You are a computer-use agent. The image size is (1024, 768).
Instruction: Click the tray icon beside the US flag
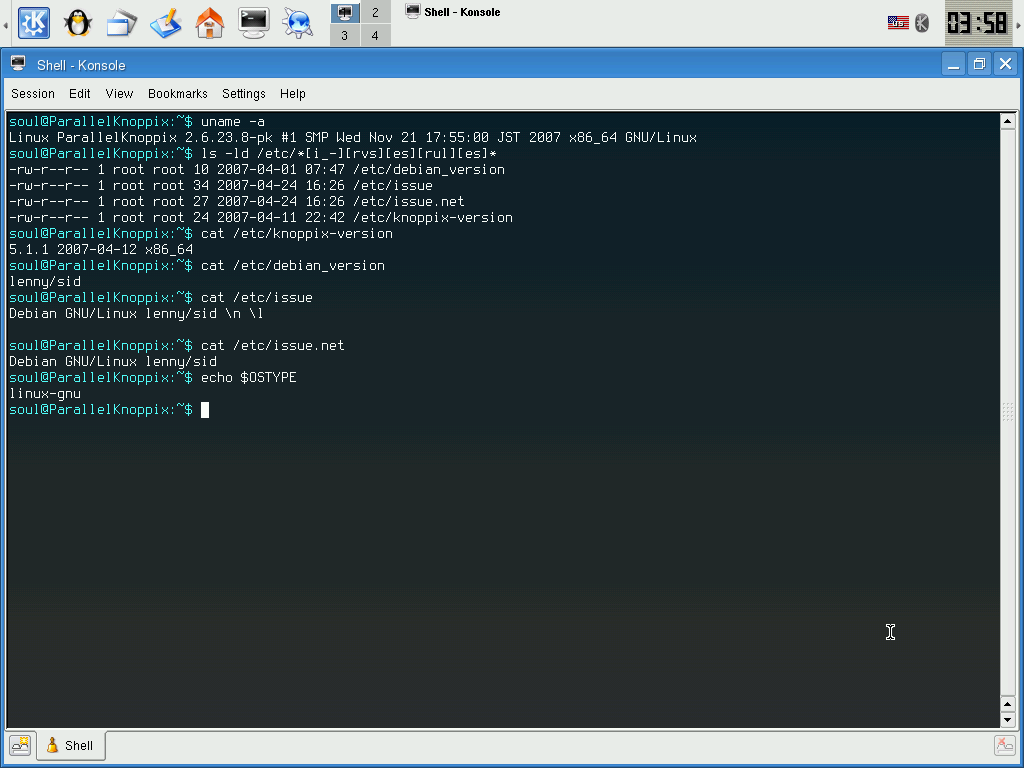coord(921,23)
